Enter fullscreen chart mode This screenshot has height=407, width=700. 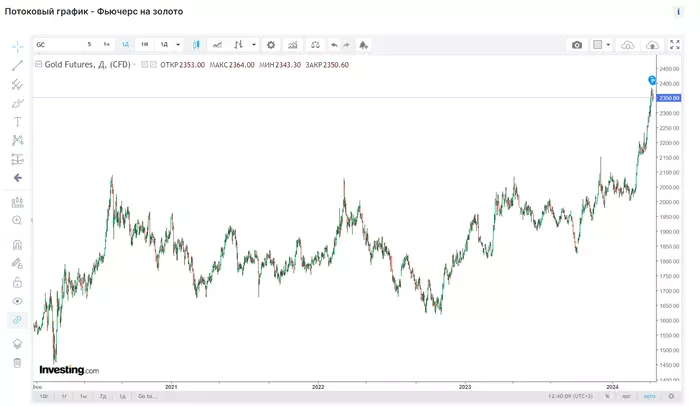click(675, 45)
